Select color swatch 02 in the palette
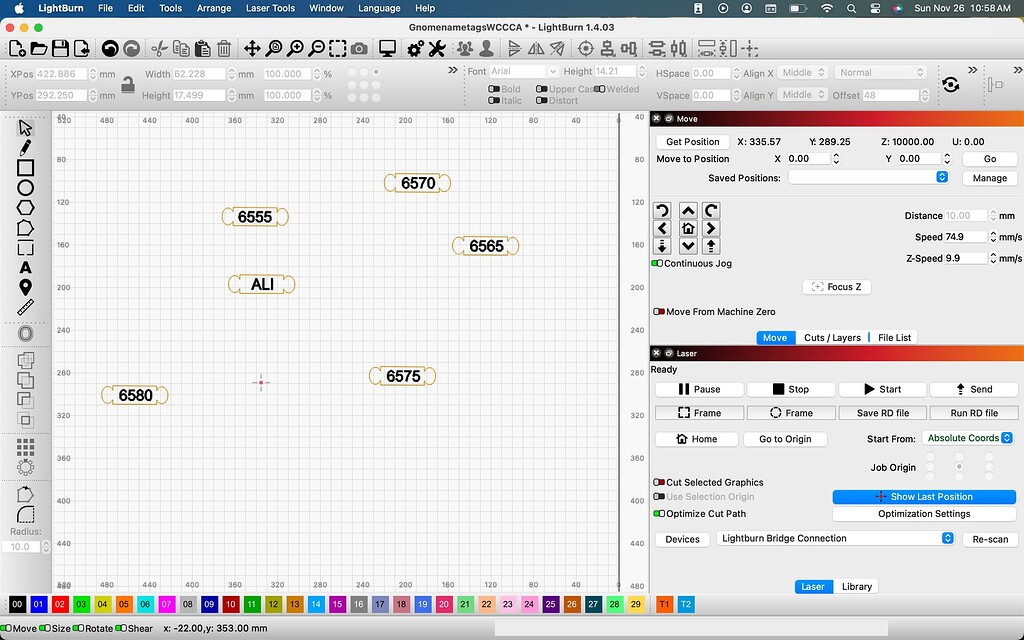The height and width of the screenshot is (640, 1024). 61,604
